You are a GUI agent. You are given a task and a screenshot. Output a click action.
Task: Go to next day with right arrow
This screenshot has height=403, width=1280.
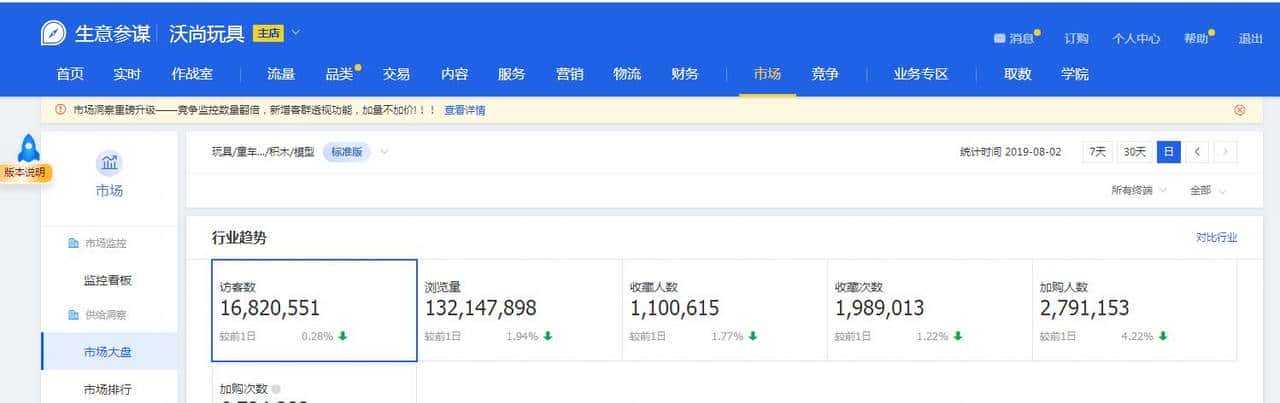[1226, 152]
